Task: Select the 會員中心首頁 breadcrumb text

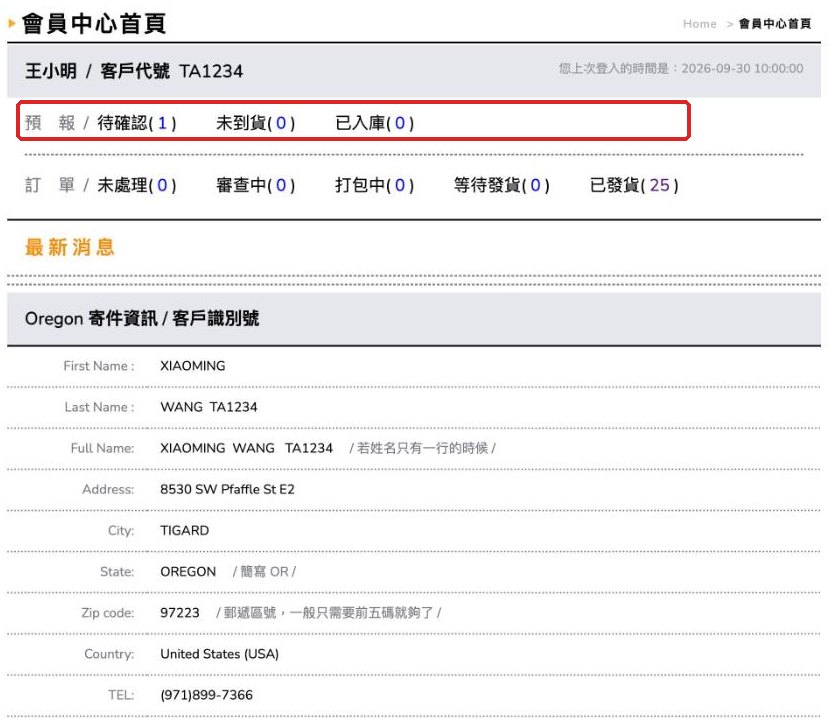Action: point(775,24)
